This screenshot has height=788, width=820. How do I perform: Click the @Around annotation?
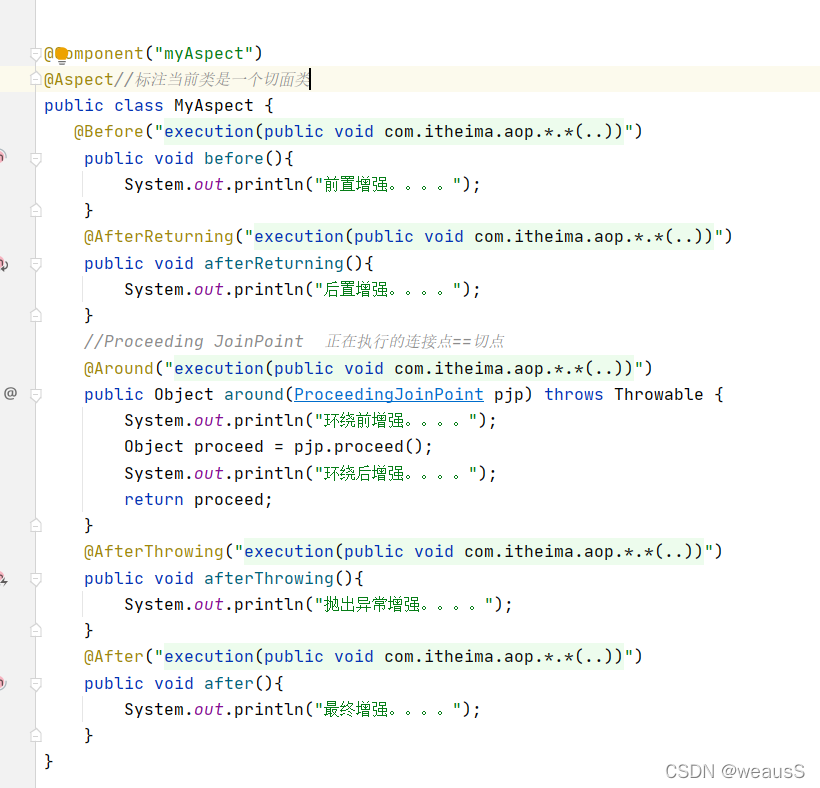[x=119, y=369]
